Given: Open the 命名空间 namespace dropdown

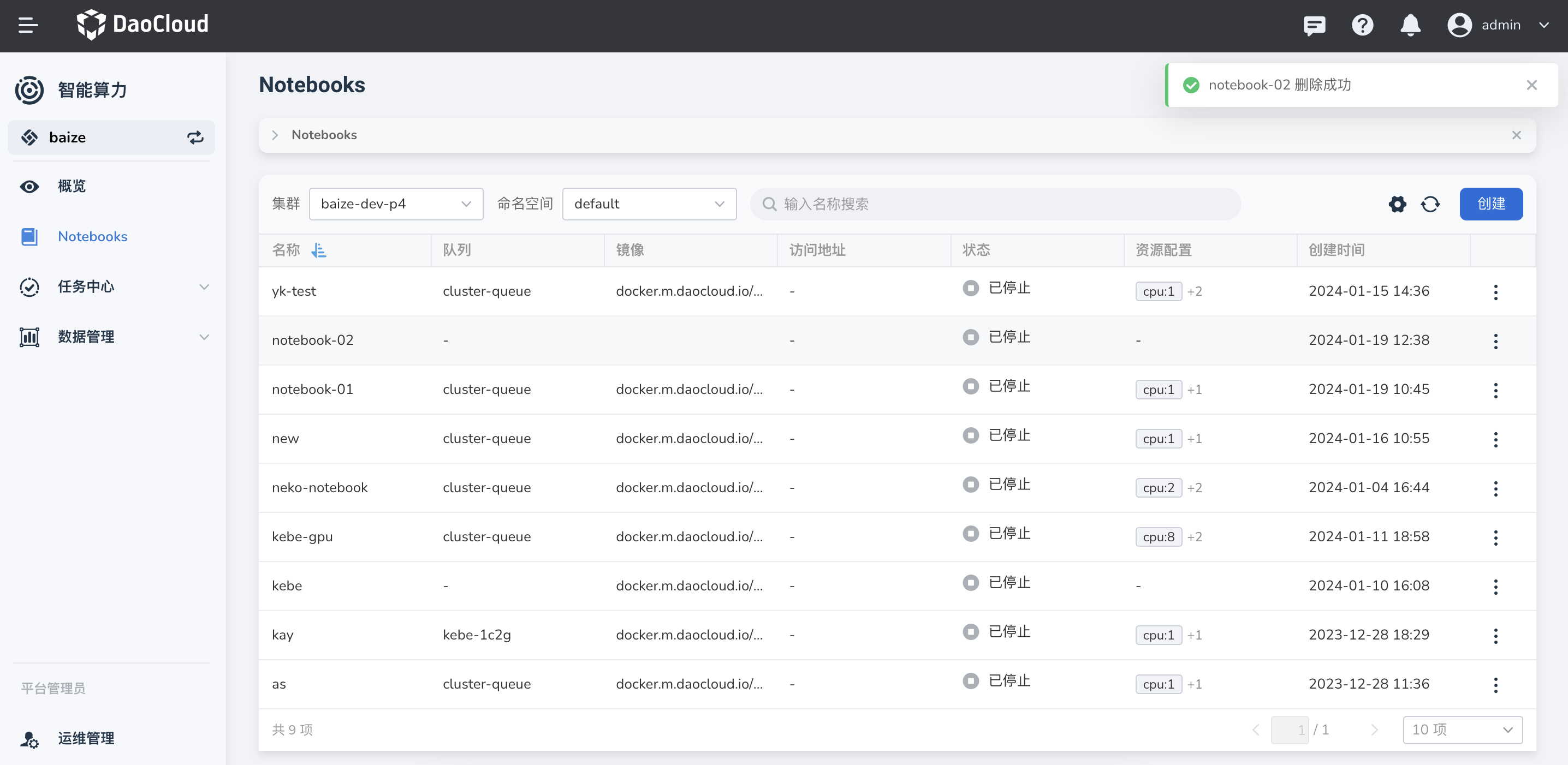Looking at the screenshot, I should [x=649, y=204].
